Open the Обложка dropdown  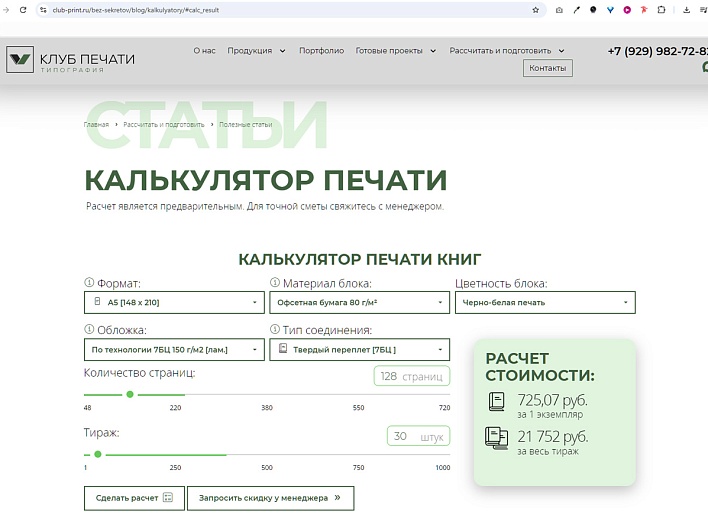point(174,350)
